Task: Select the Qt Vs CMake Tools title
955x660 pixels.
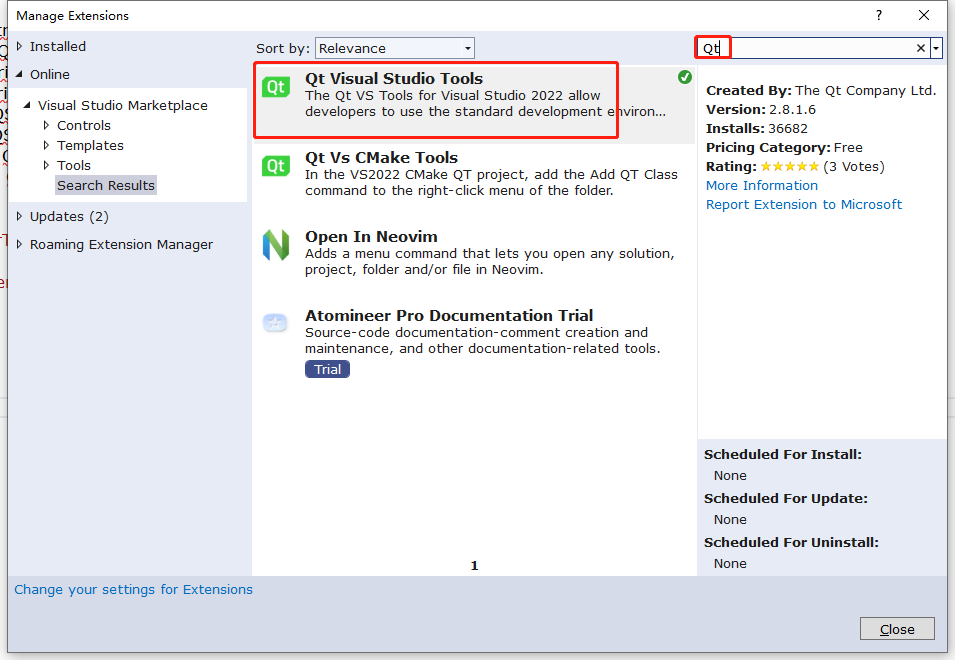Action: click(x=381, y=158)
